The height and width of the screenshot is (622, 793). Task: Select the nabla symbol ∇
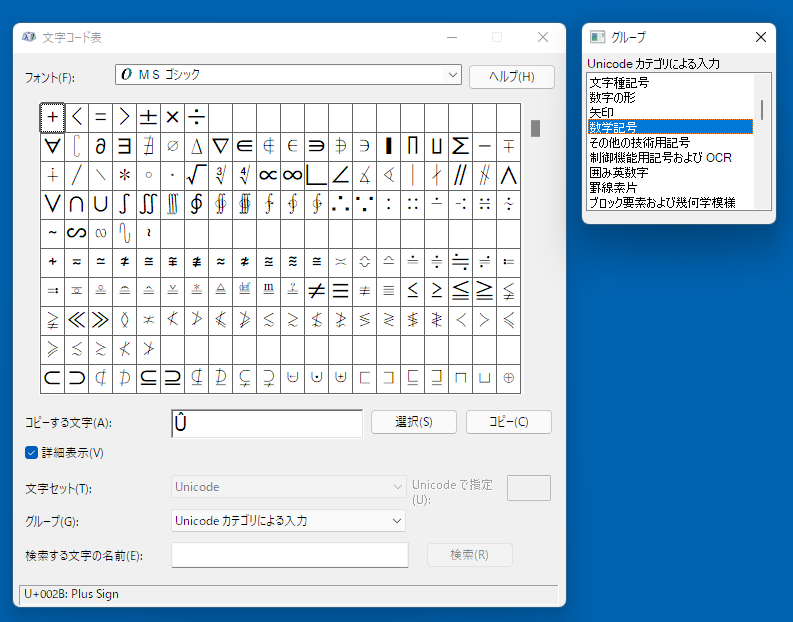click(x=221, y=147)
